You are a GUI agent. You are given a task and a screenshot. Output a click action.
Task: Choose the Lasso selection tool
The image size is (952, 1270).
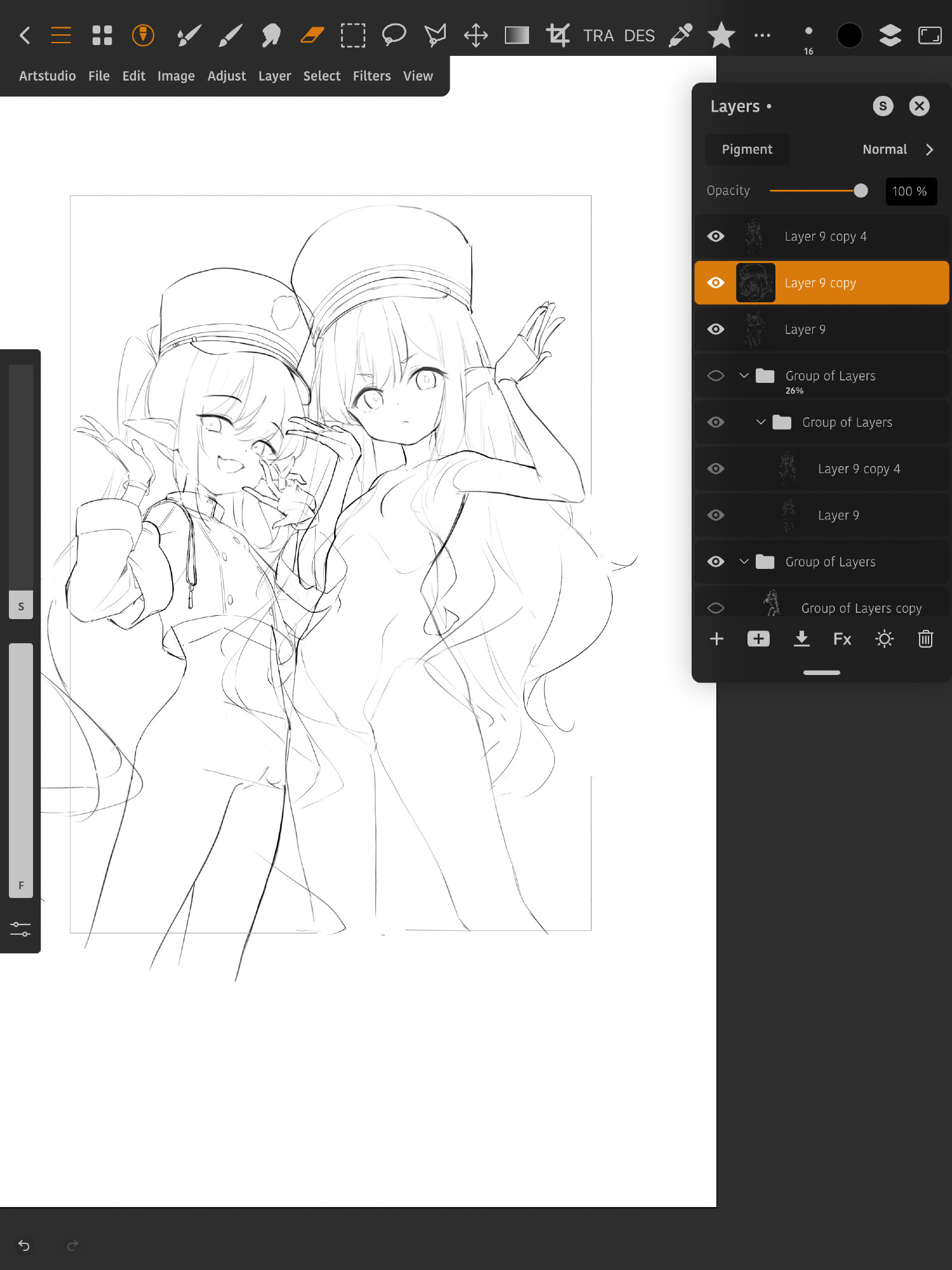click(394, 35)
